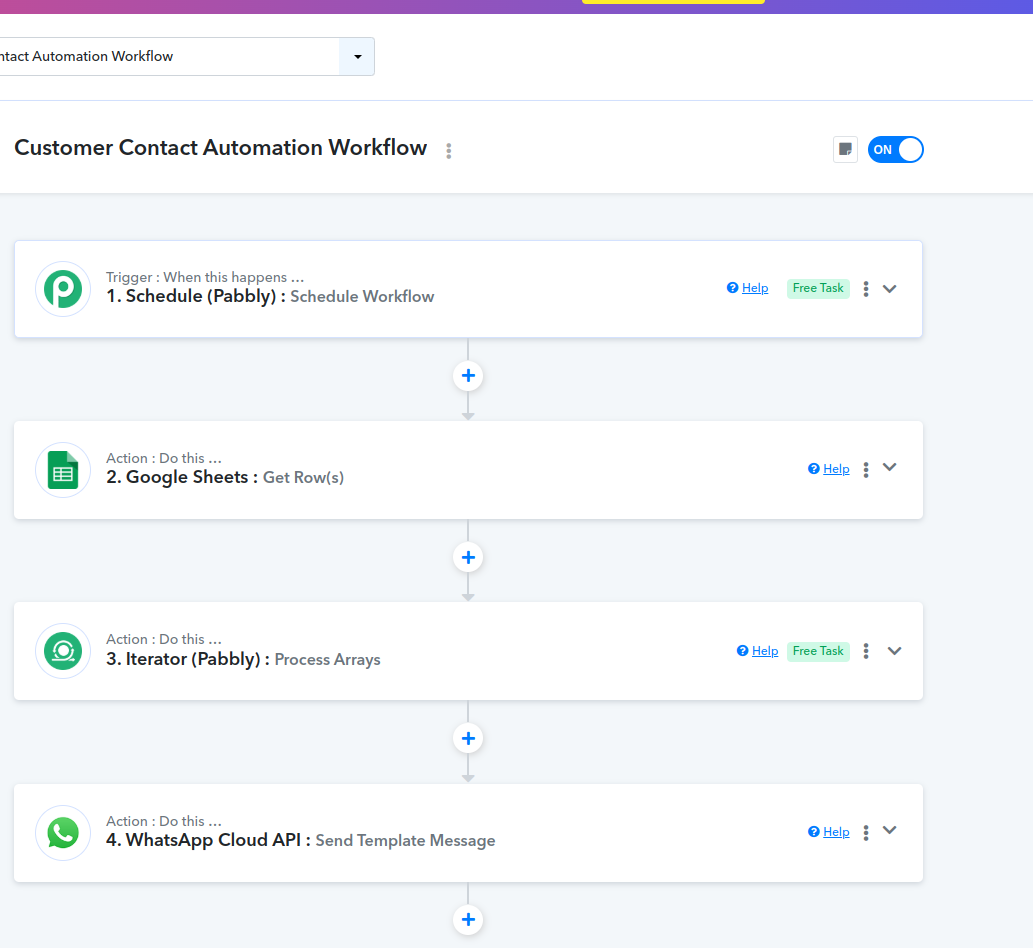
Task: Click Free Task badge on Schedule step
Action: click(x=818, y=288)
